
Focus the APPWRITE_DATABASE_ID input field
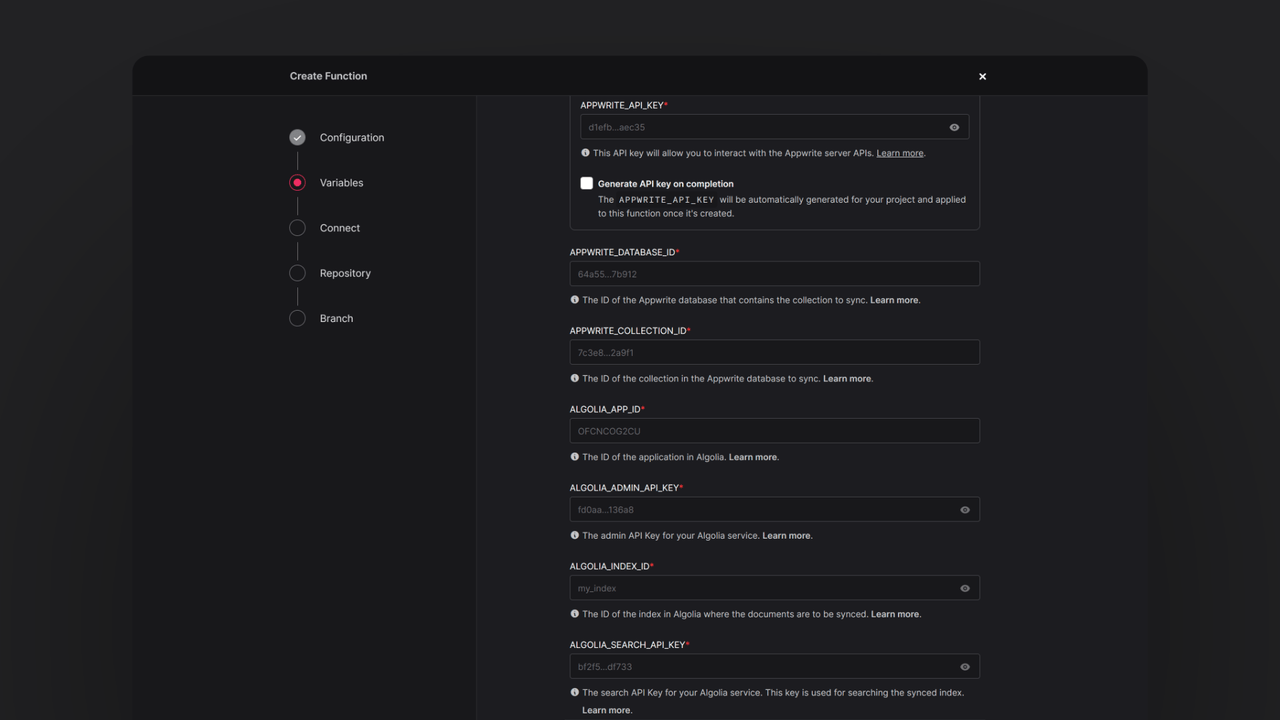775,274
